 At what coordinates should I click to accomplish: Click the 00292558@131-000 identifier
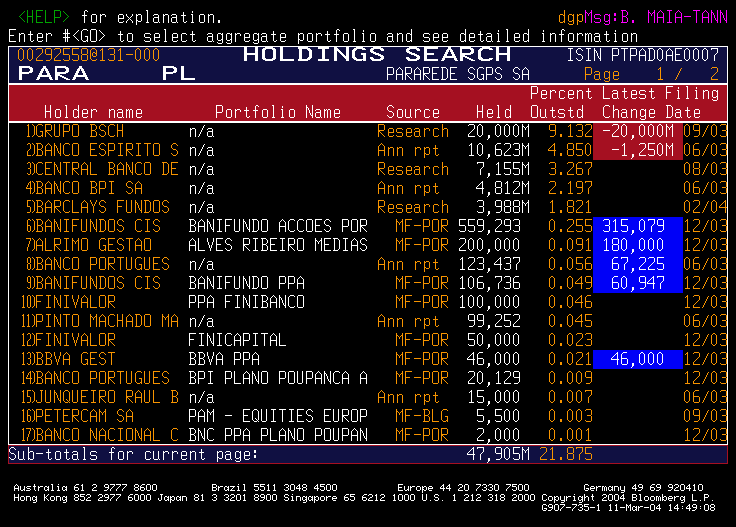click(x=89, y=55)
